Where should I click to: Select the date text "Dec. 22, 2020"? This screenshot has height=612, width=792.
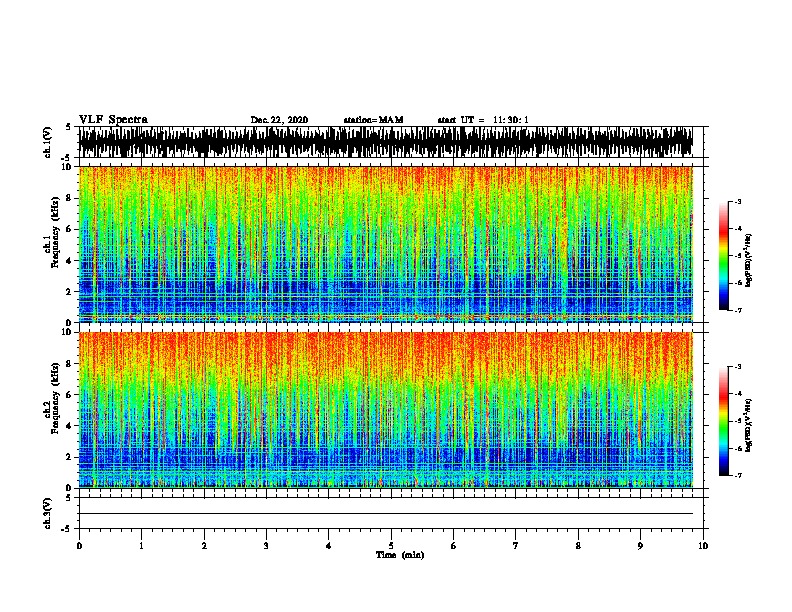279,120
